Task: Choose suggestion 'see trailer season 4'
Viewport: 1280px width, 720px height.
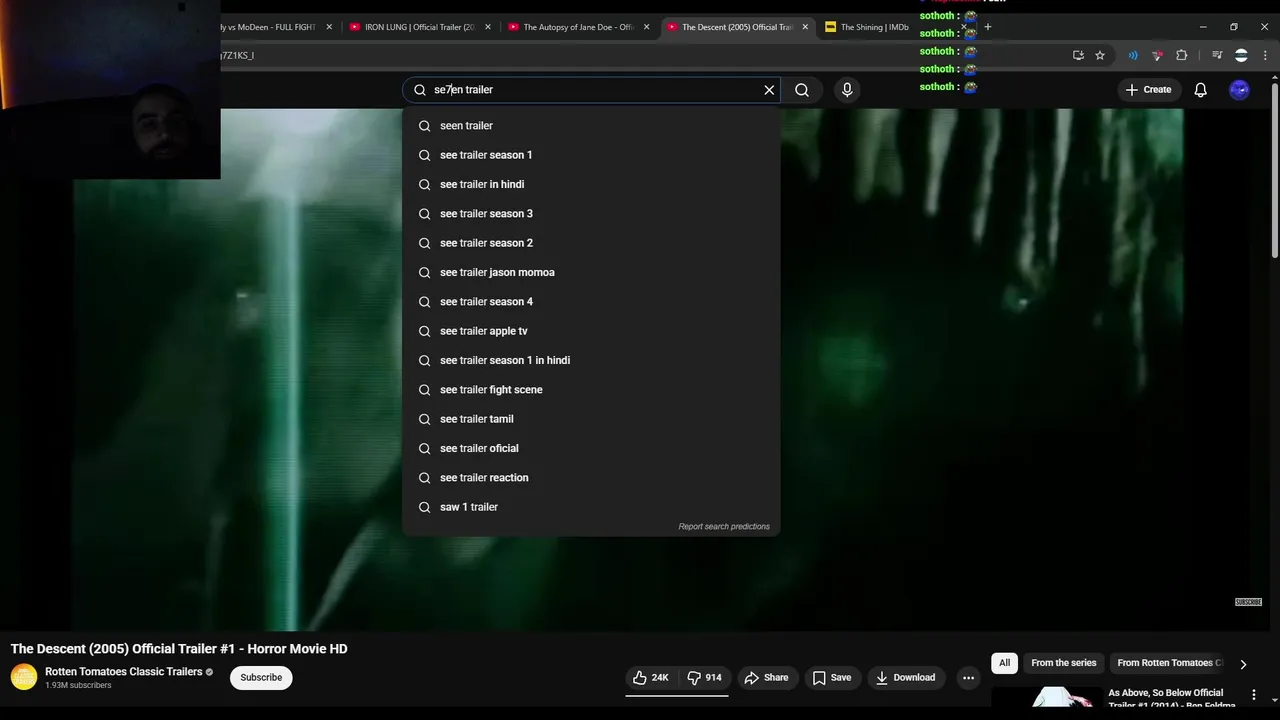Action: (591, 302)
